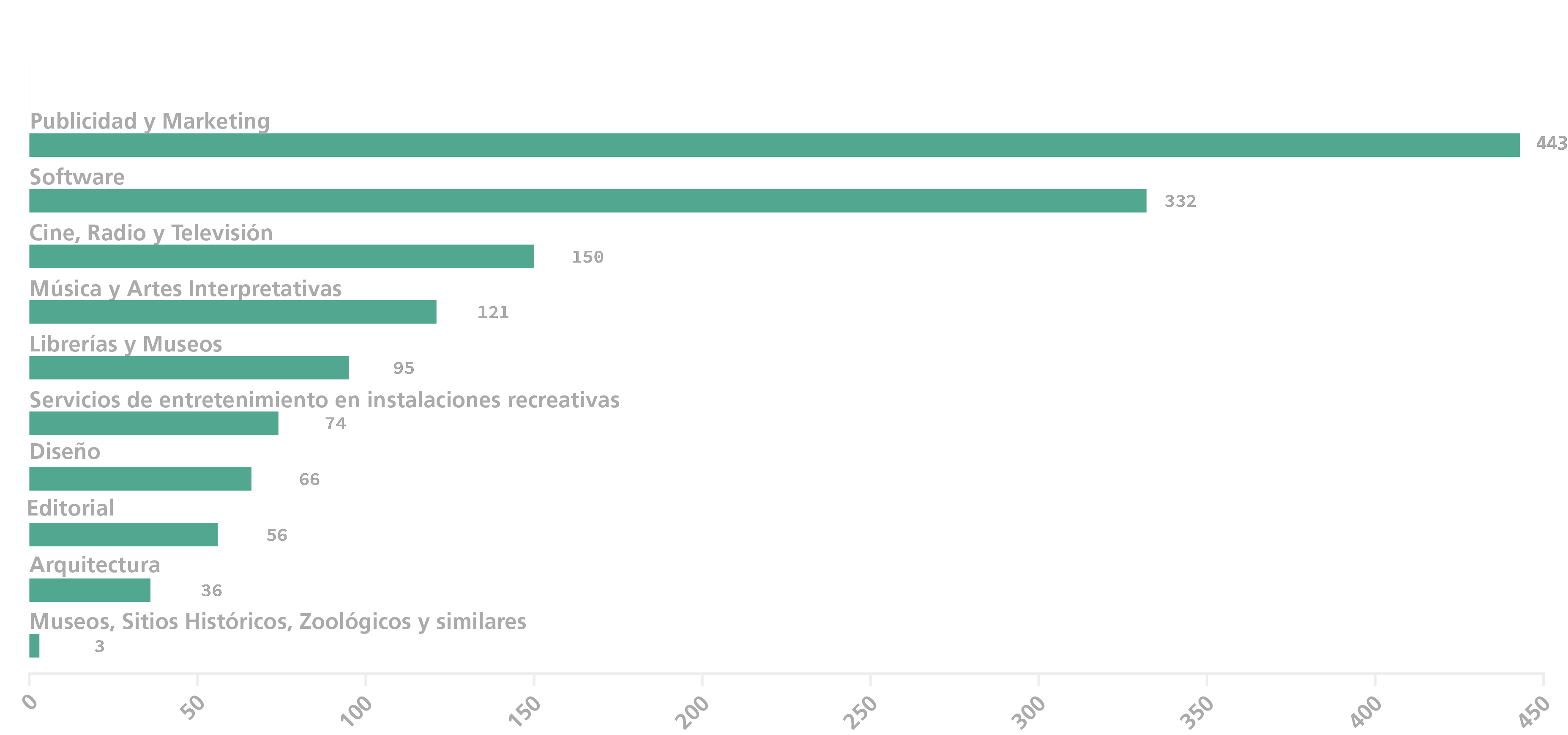Click the 100 axis tick label
1568x735 pixels.
[356, 710]
